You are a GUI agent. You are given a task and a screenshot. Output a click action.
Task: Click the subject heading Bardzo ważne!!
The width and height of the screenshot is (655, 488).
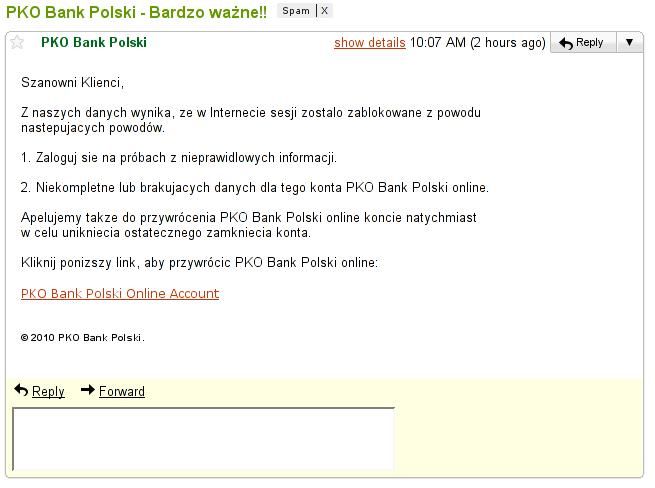click(208, 12)
